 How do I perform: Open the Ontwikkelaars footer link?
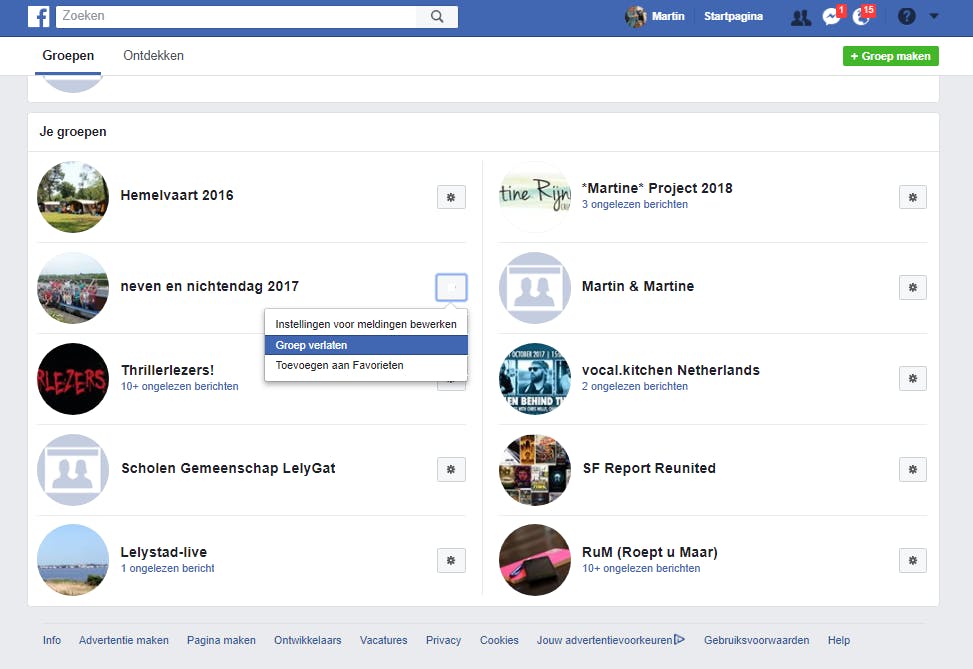[x=308, y=640]
